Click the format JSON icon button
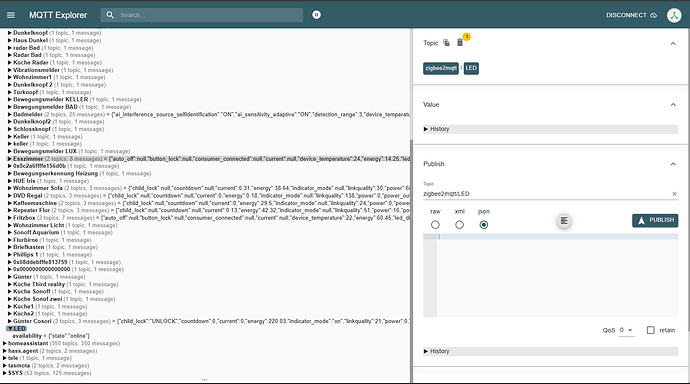The width and height of the screenshot is (690, 384). [564, 220]
